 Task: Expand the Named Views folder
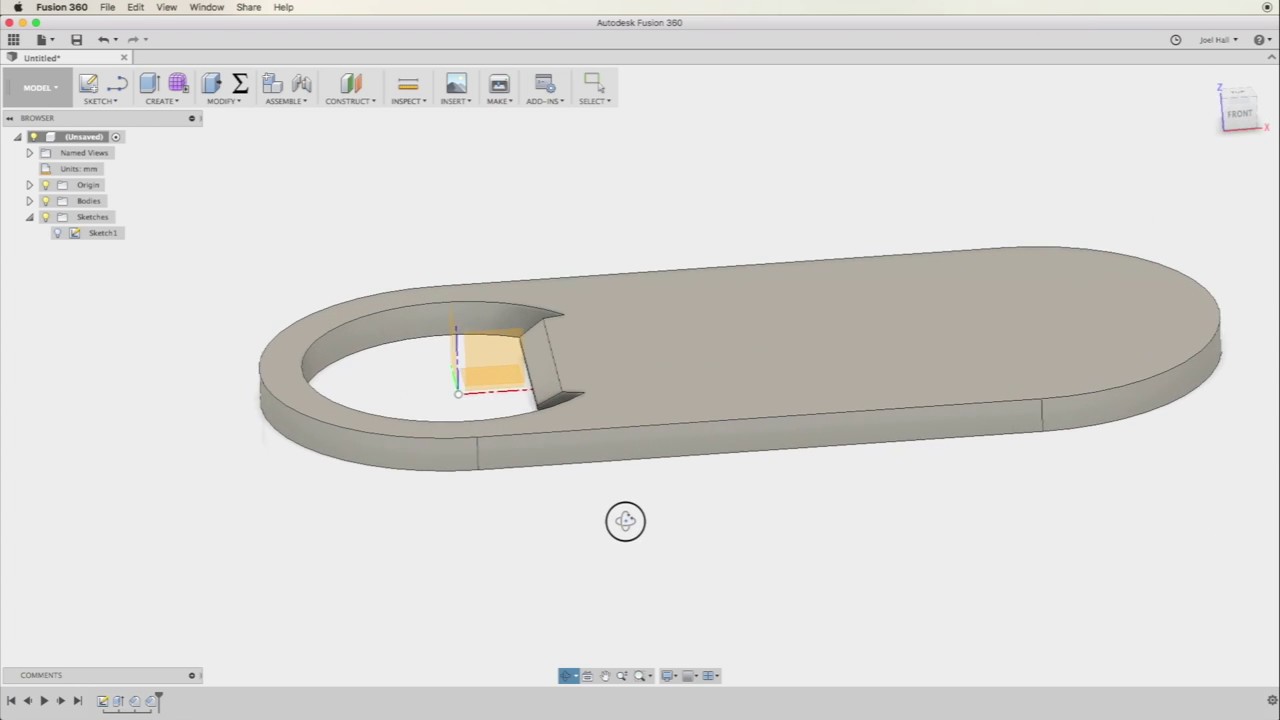pyautogui.click(x=29, y=153)
